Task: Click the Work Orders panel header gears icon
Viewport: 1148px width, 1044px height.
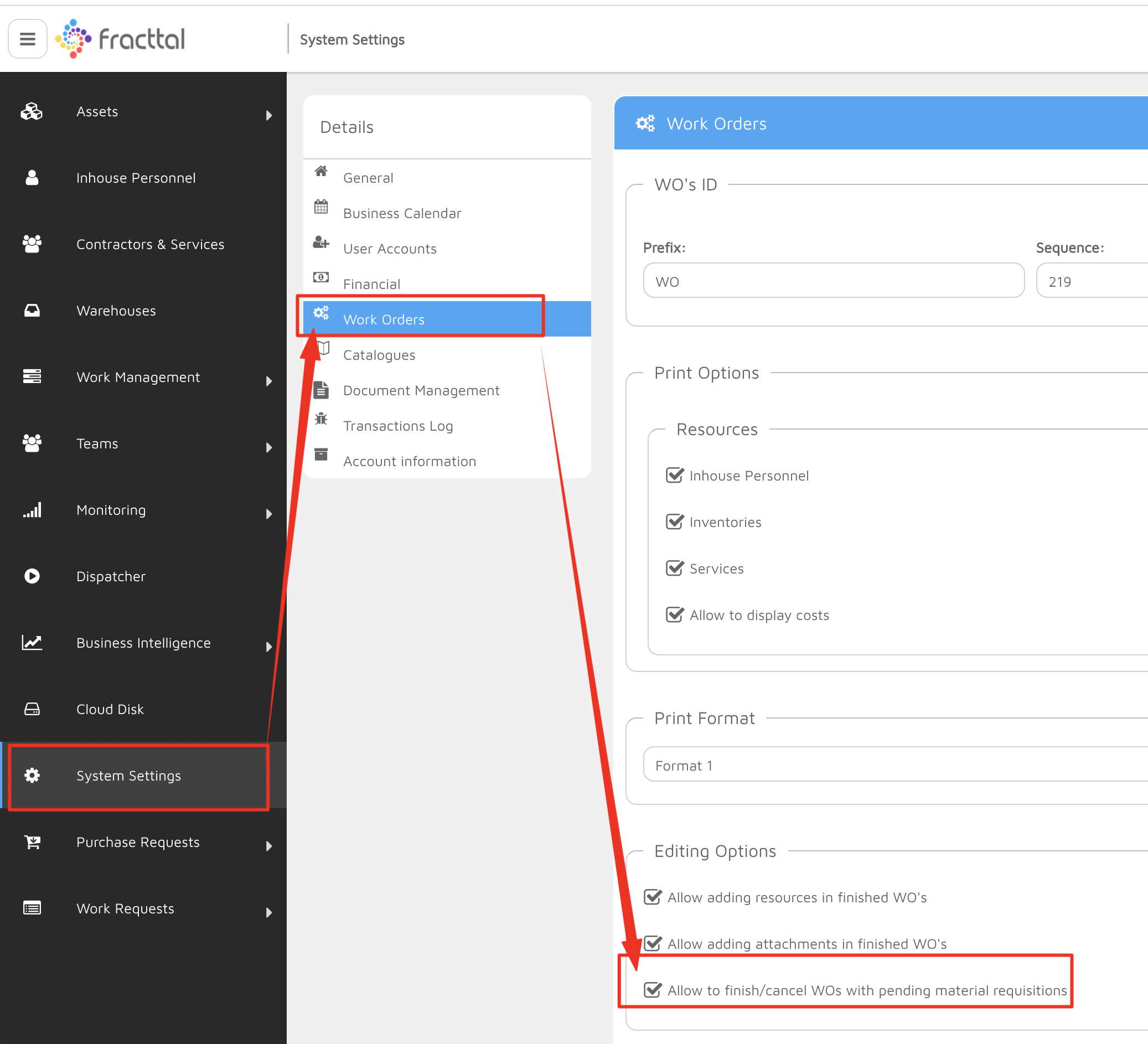Action: [x=645, y=123]
